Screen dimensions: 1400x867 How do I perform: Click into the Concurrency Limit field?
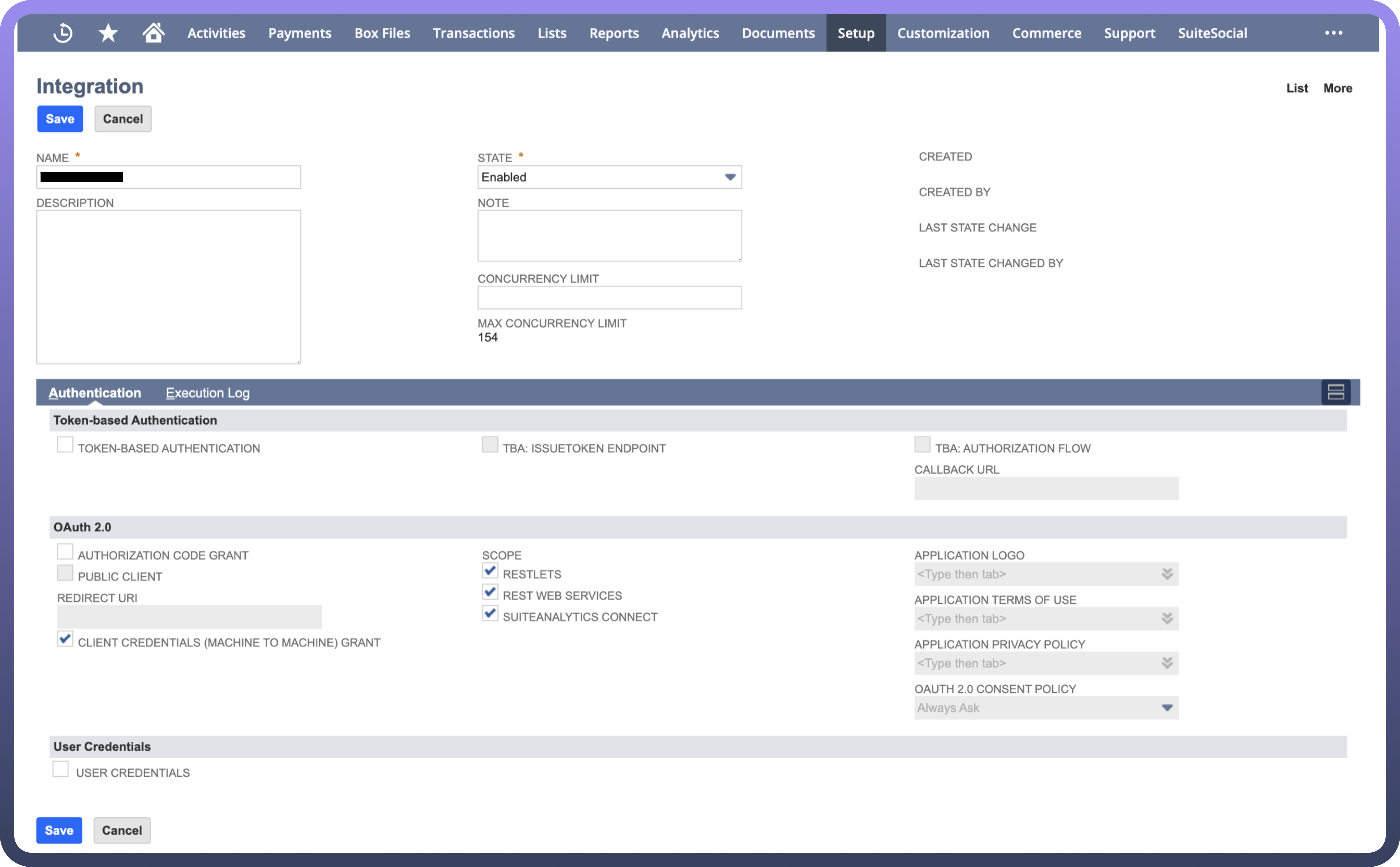[609, 297]
